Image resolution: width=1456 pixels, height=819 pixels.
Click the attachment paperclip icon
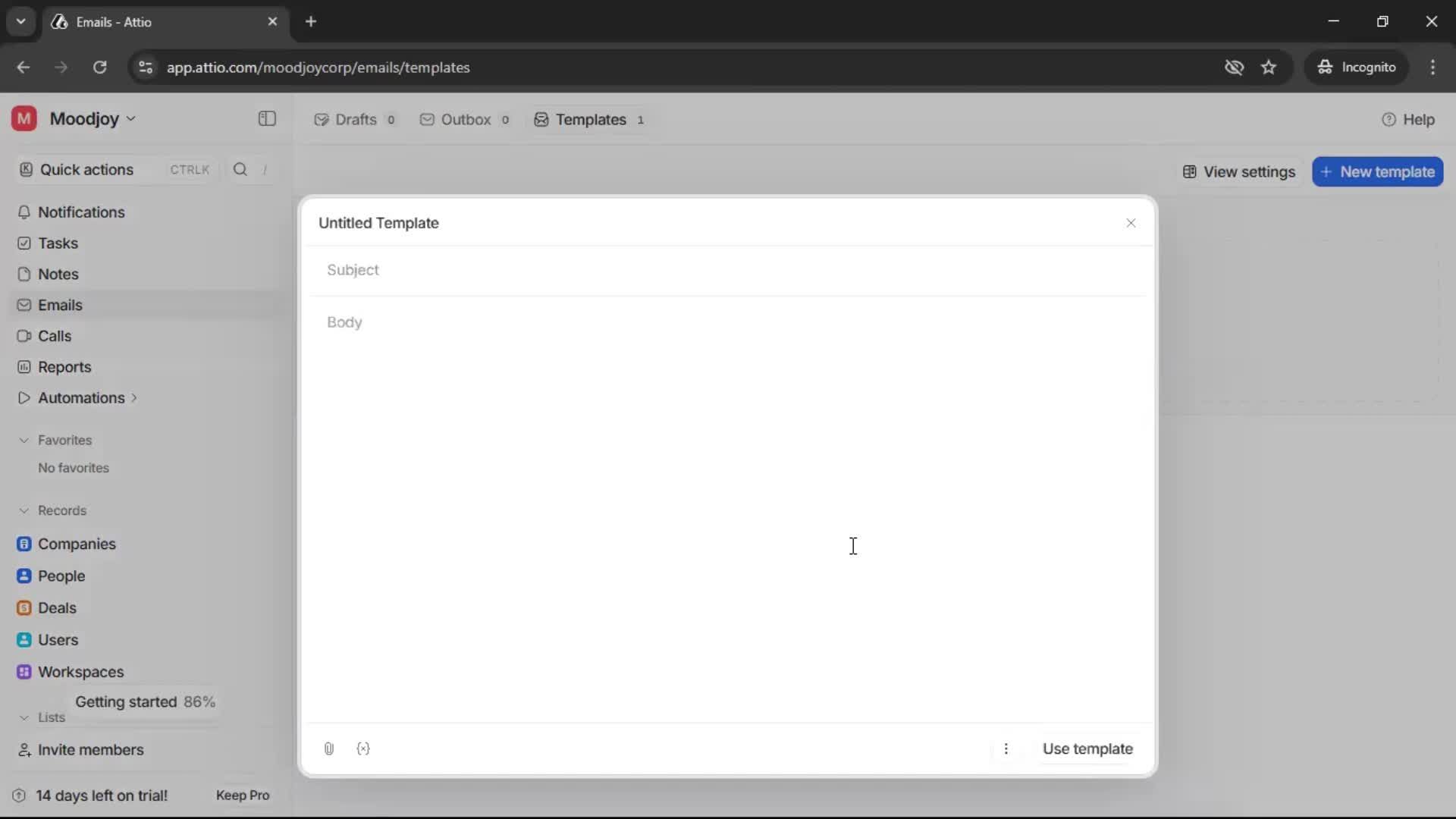point(329,749)
